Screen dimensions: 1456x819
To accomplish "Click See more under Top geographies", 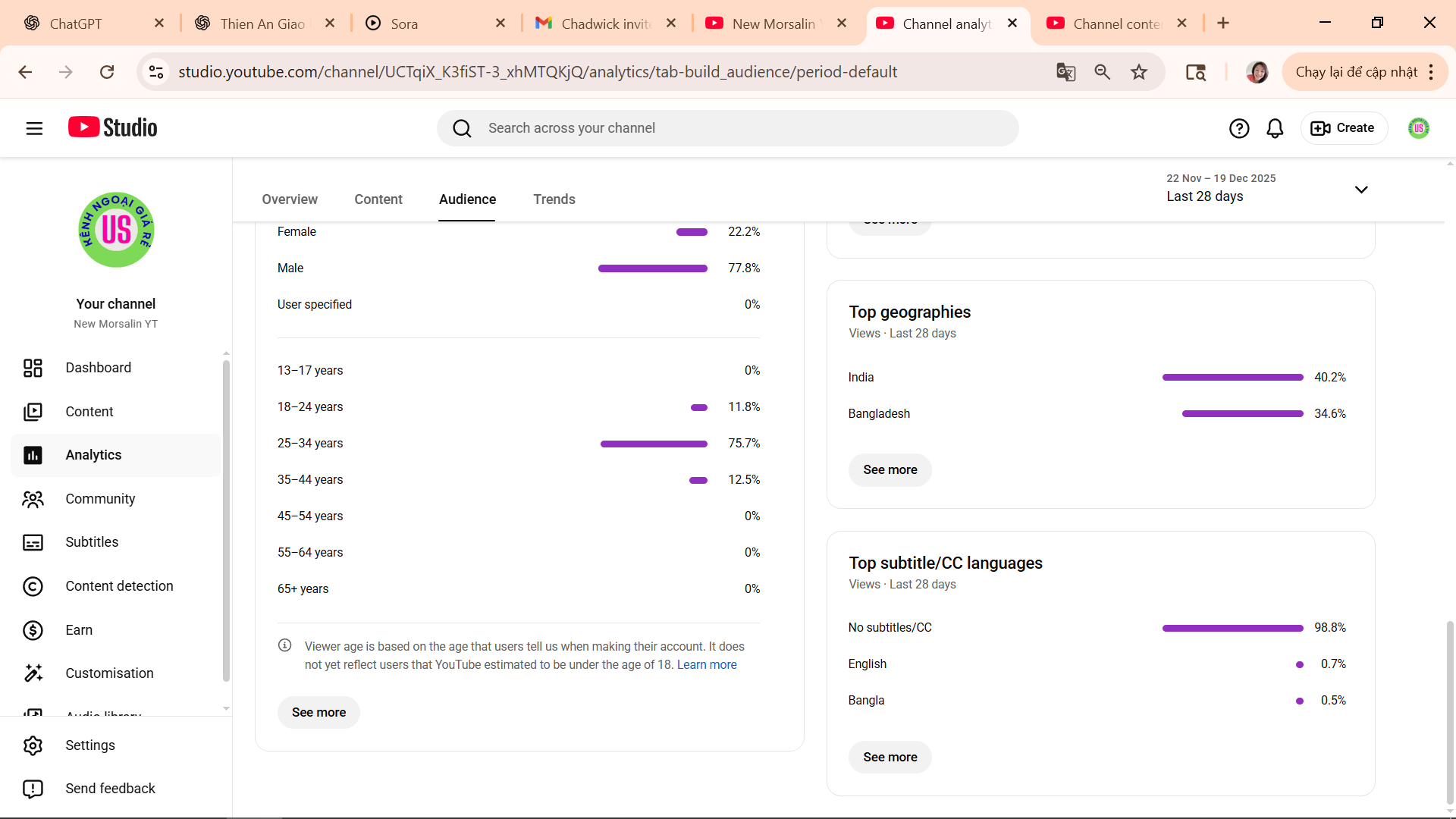I will pos(890,470).
